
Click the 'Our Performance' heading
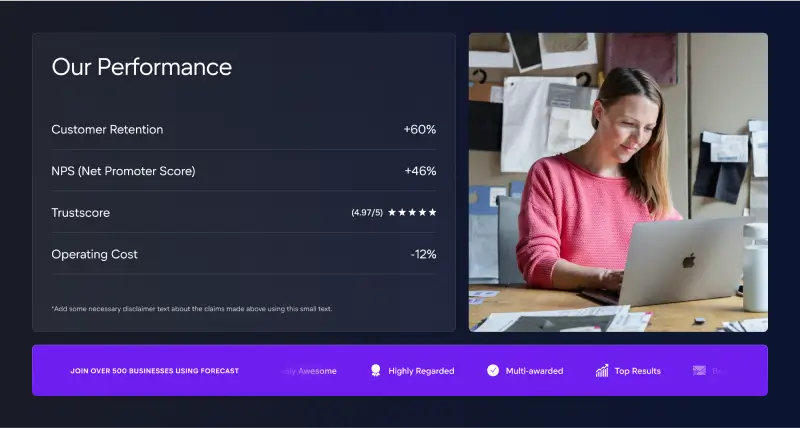pyautogui.click(x=142, y=67)
